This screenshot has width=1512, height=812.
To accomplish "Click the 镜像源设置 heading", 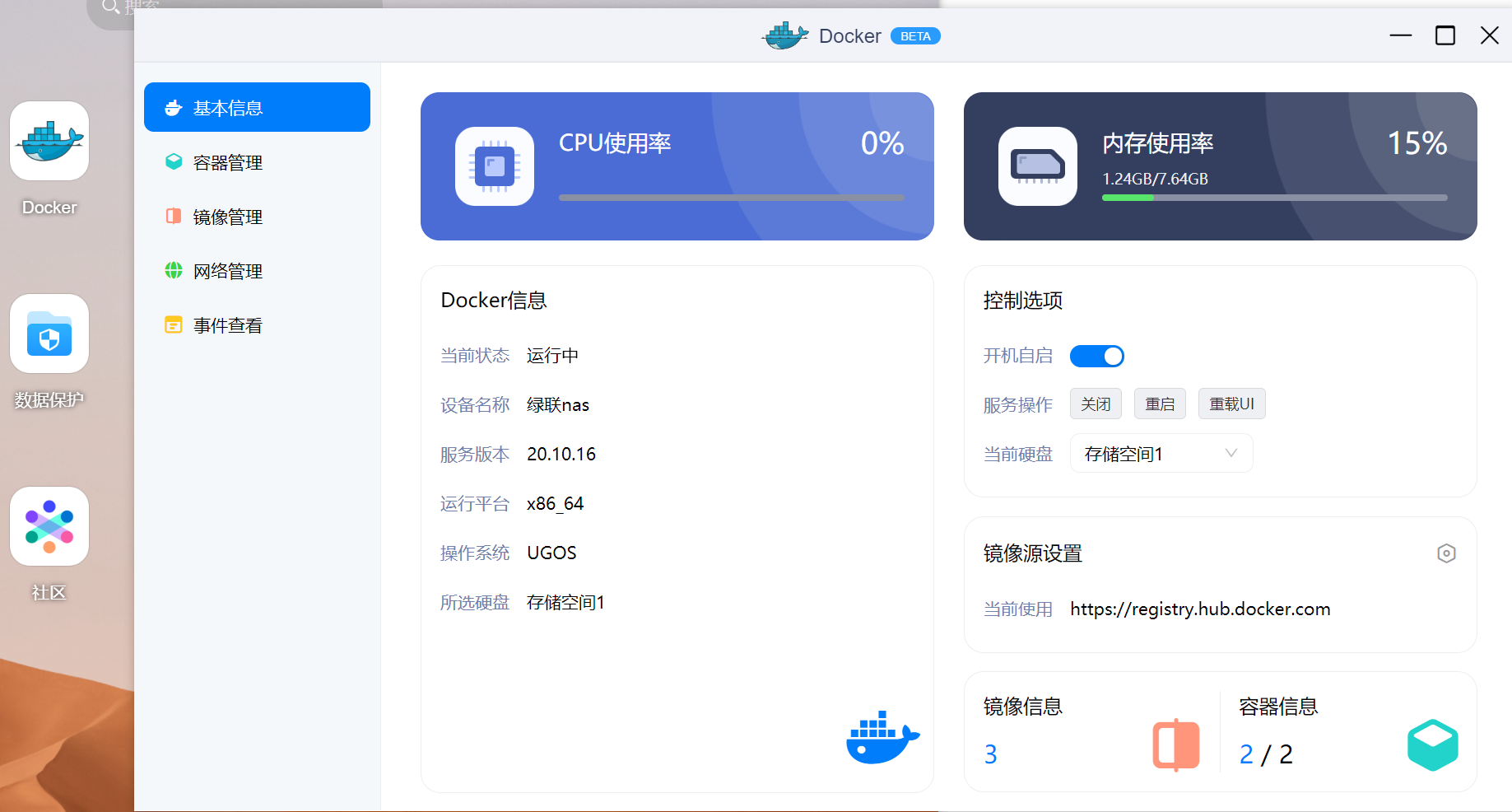I will pyautogui.click(x=1033, y=553).
